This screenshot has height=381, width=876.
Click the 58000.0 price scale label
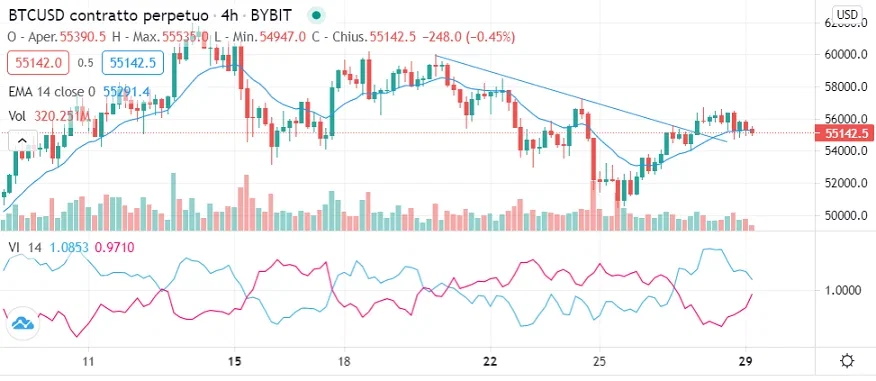846,87
